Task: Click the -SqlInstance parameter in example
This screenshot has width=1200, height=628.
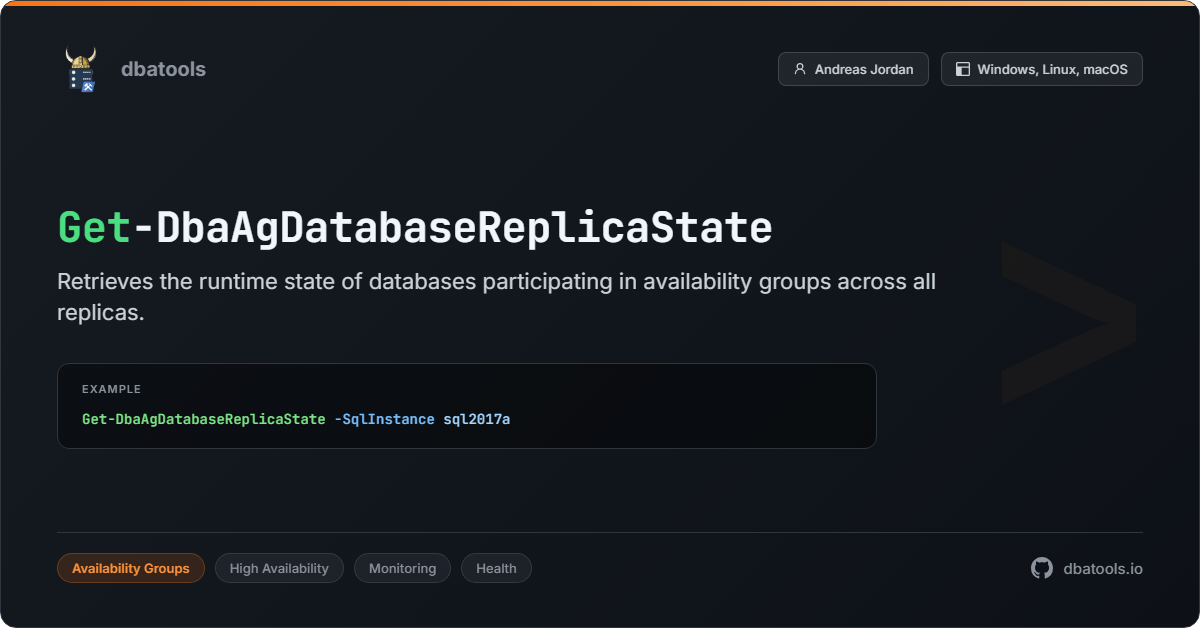Action: coord(384,419)
